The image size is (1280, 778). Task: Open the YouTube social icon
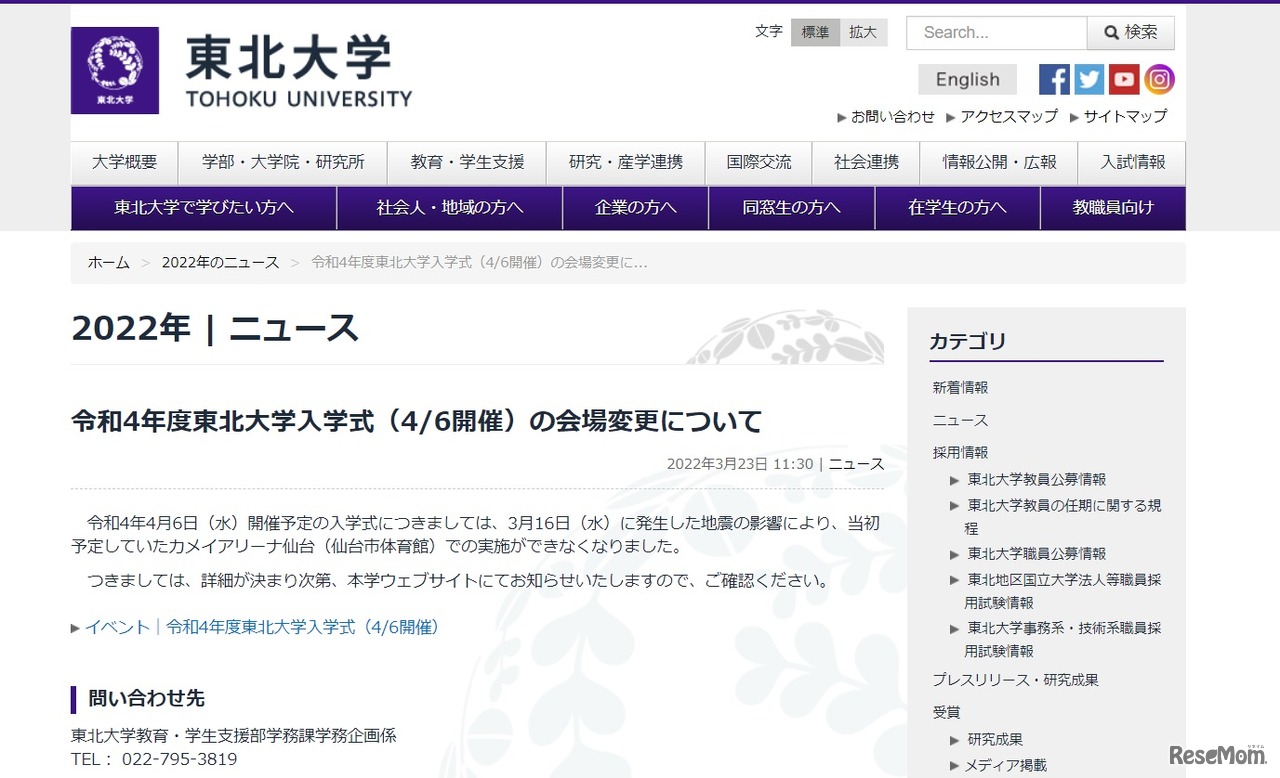(x=1124, y=79)
